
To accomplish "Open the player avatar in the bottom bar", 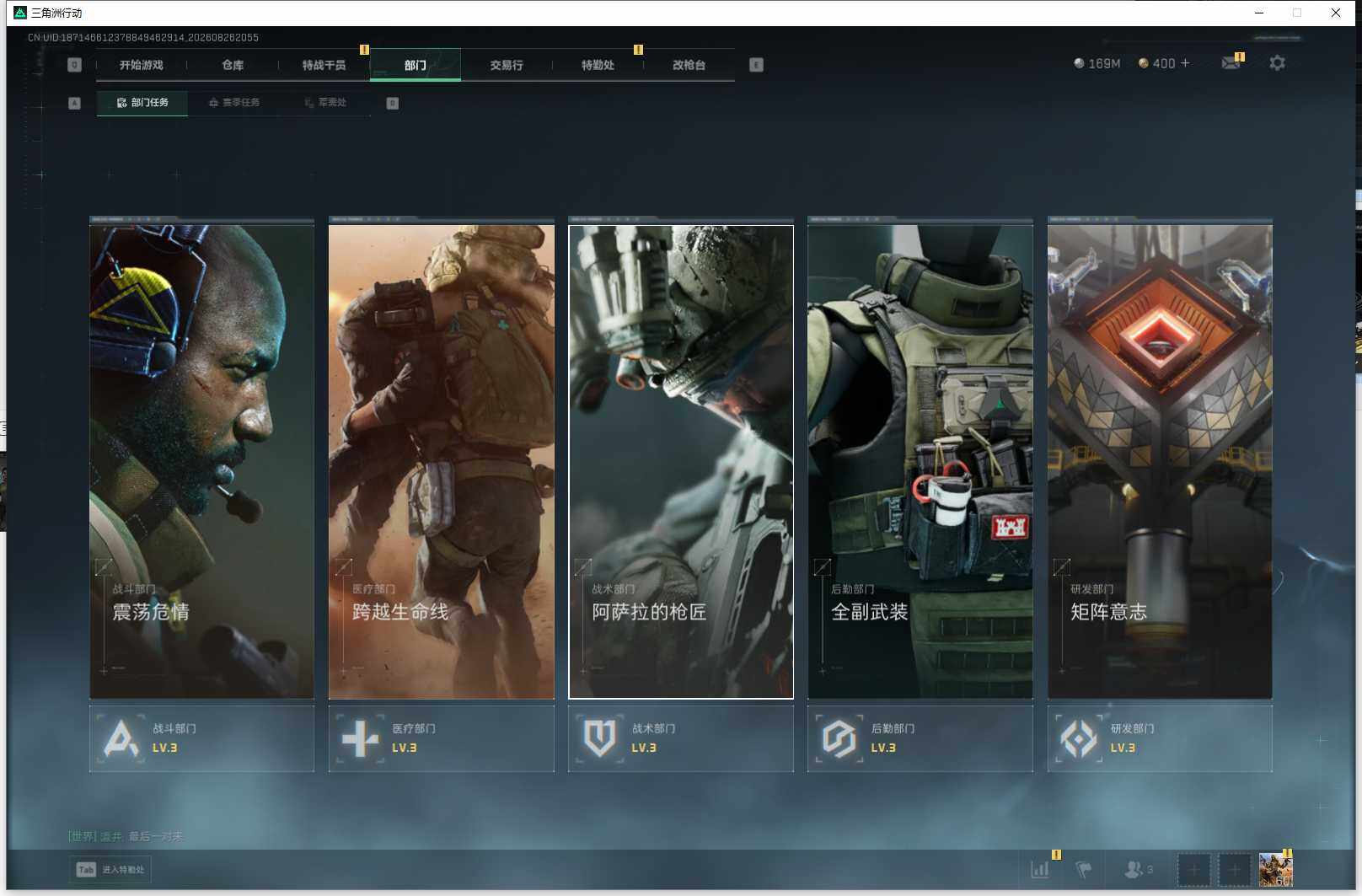I will (1275, 870).
